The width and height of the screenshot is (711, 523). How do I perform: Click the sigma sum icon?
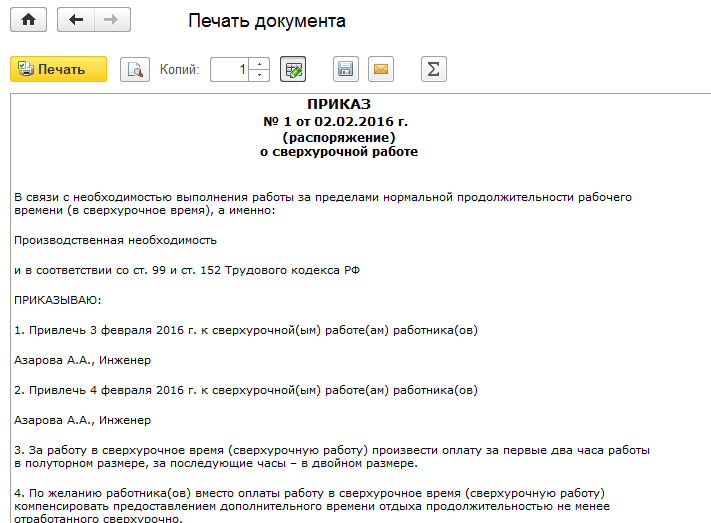(x=433, y=69)
